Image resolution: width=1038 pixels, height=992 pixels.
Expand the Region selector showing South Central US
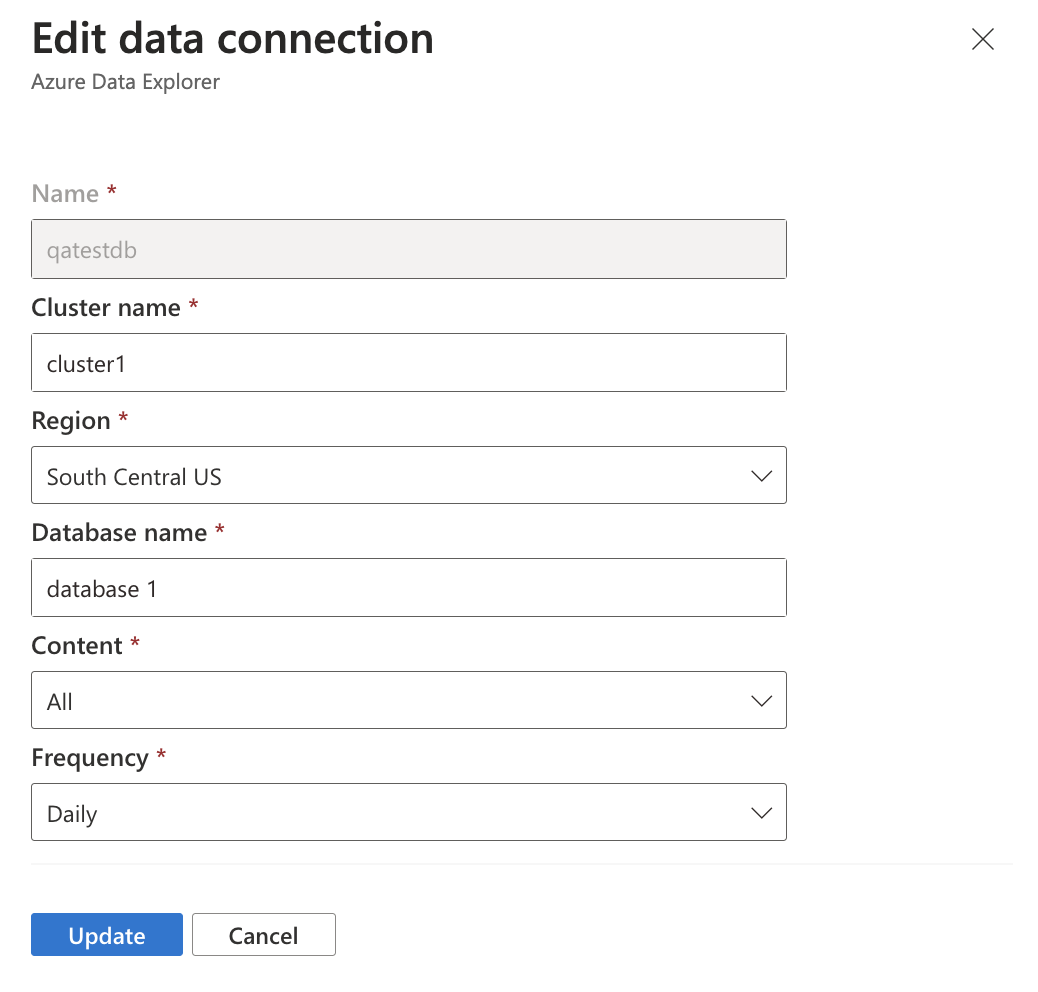(x=408, y=475)
